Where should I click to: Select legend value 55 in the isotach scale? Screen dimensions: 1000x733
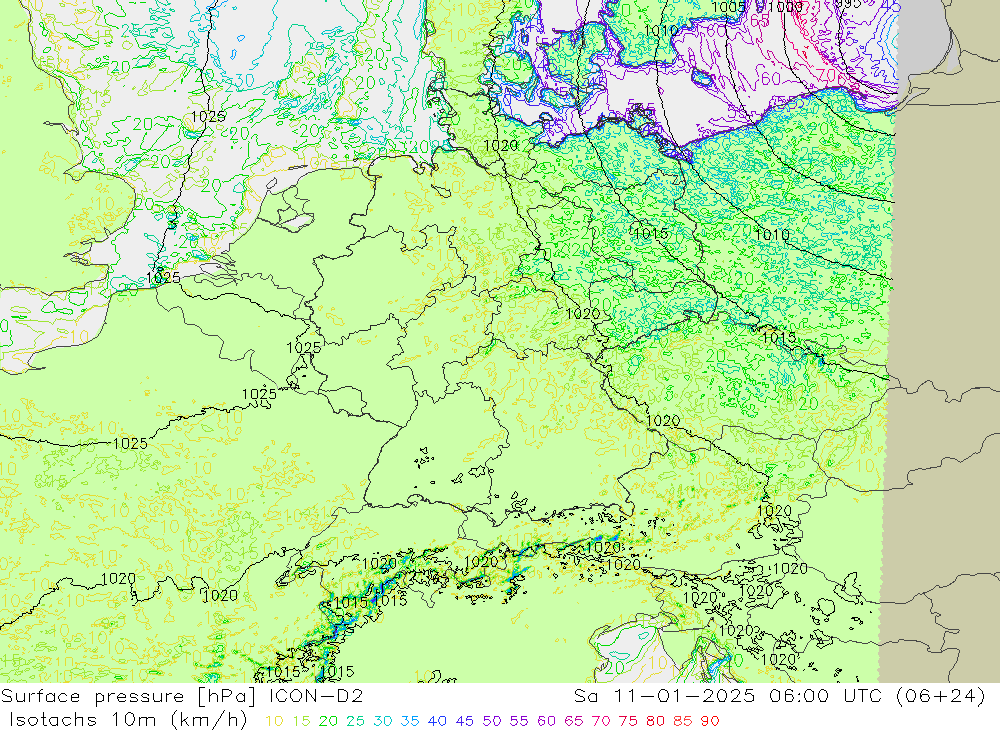point(519,721)
